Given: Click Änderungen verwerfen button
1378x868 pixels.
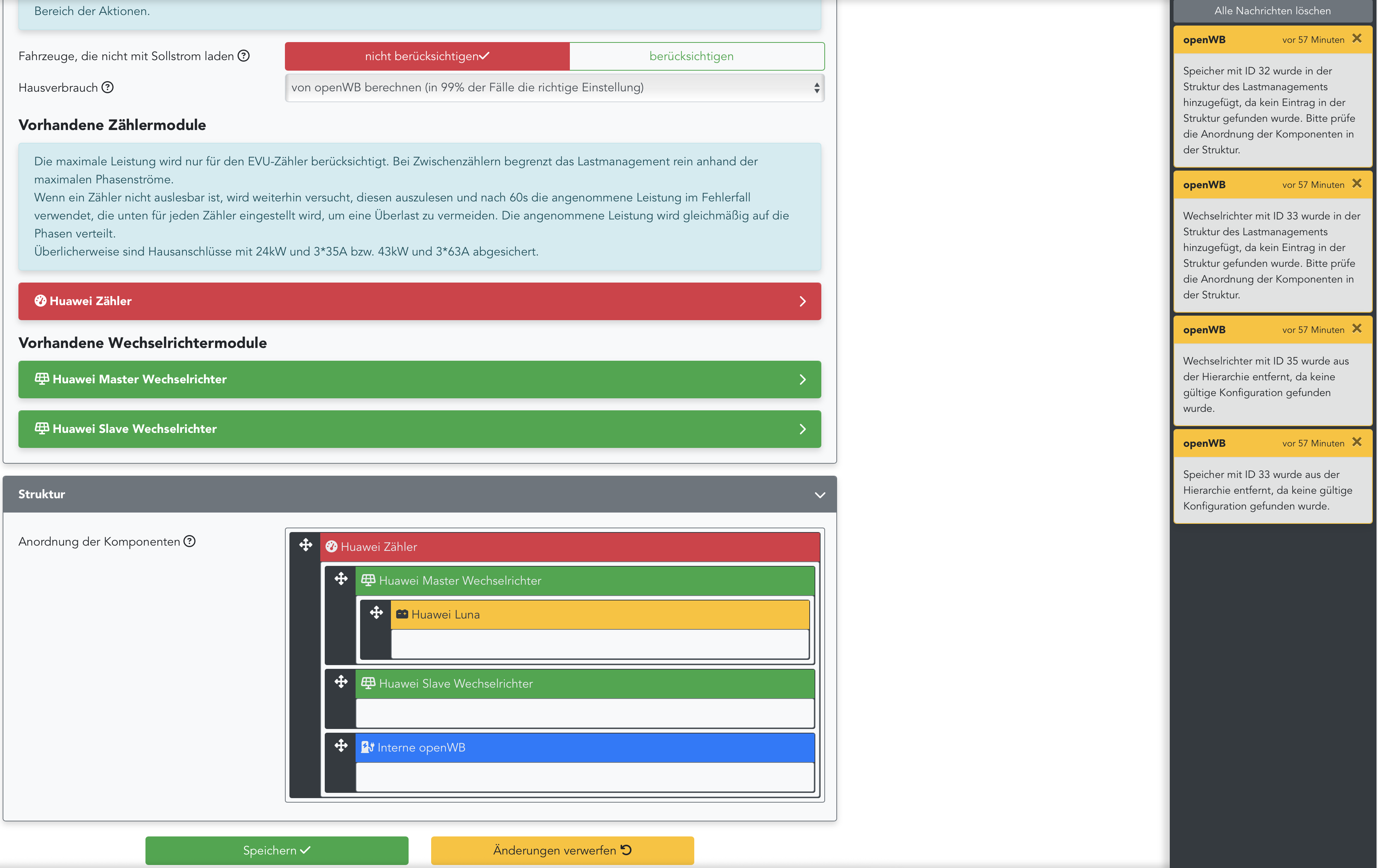Looking at the screenshot, I should point(562,850).
